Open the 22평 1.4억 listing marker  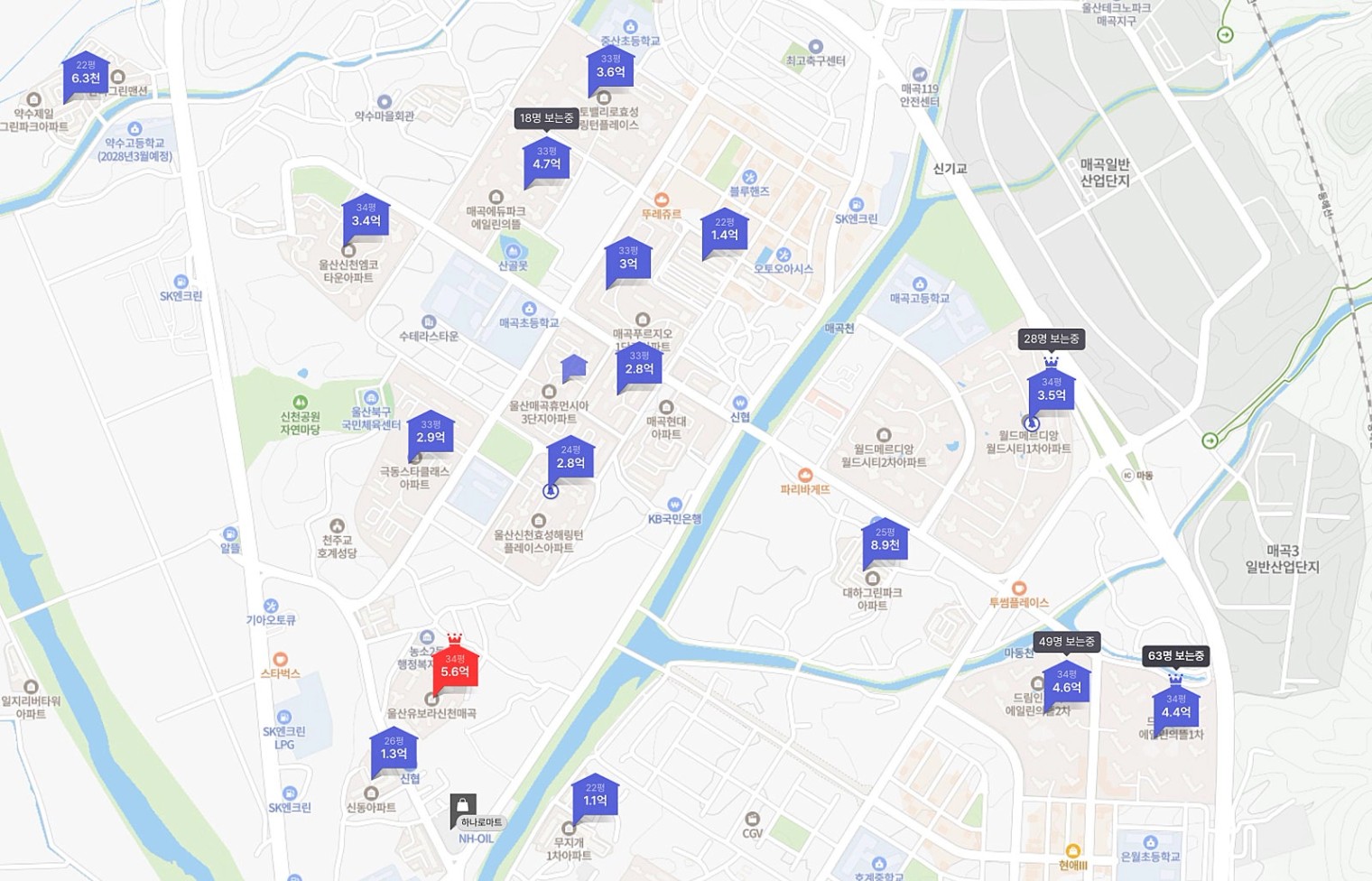click(725, 231)
